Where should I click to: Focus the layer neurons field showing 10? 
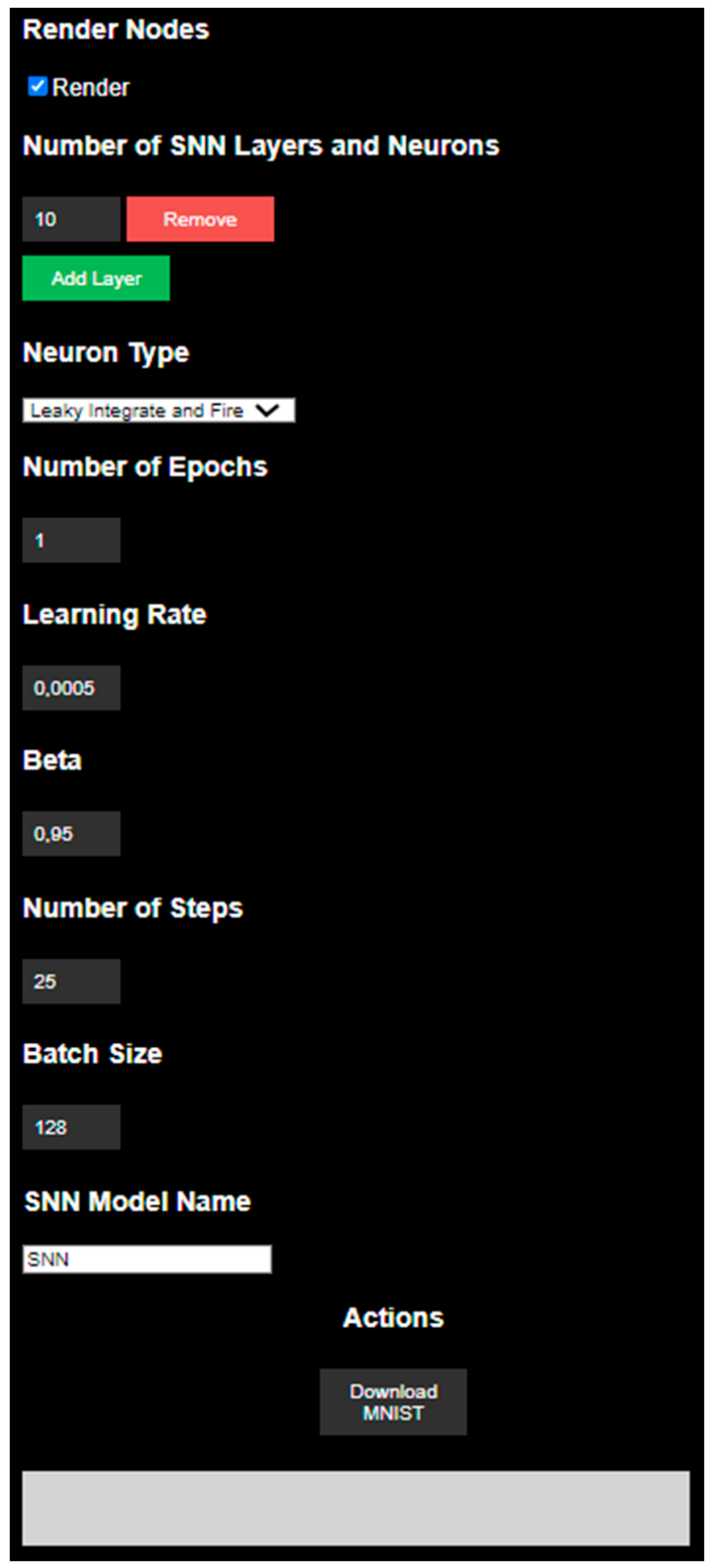click(71, 219)
